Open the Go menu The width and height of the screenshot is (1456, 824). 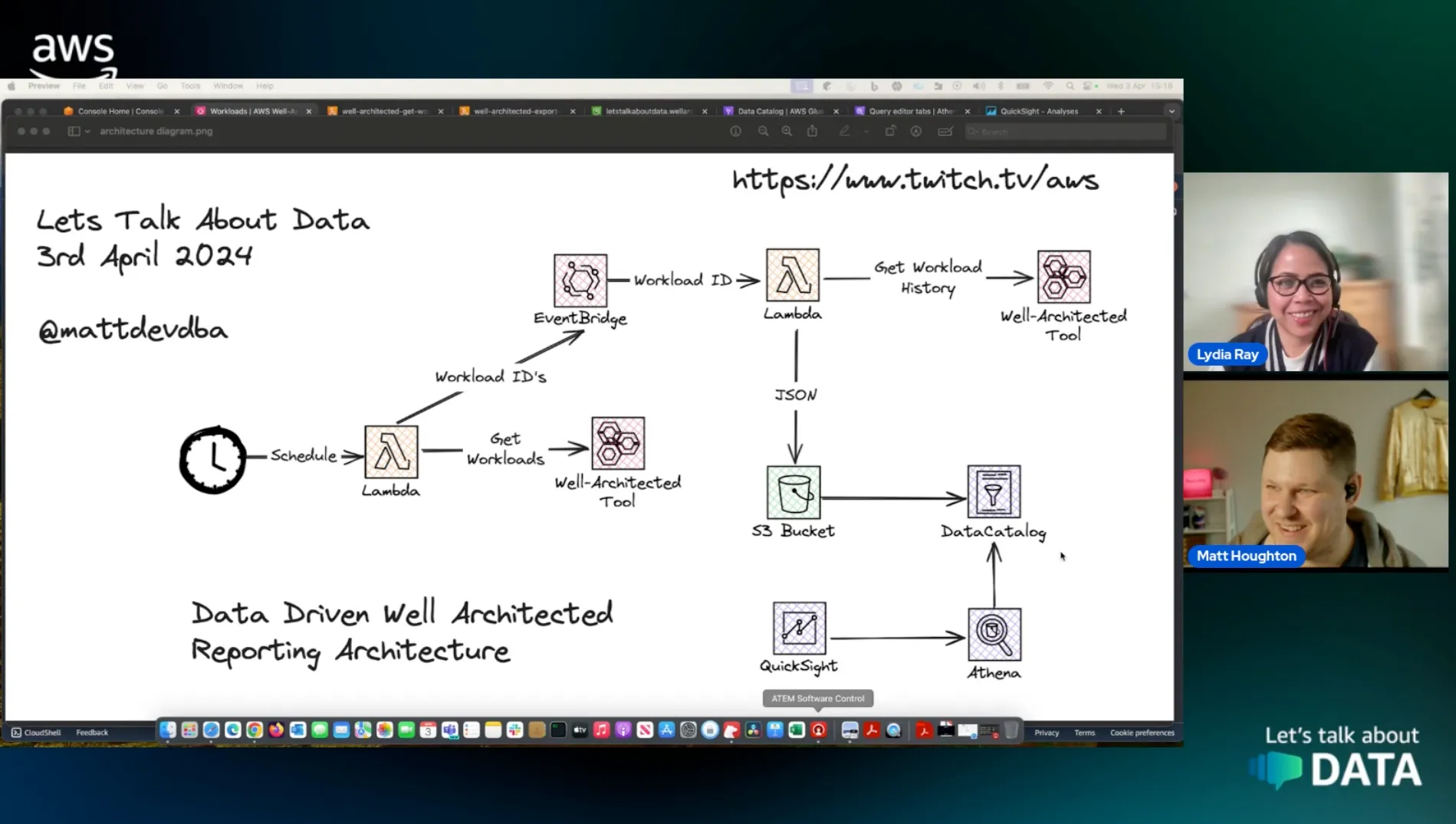click(162, 86)
